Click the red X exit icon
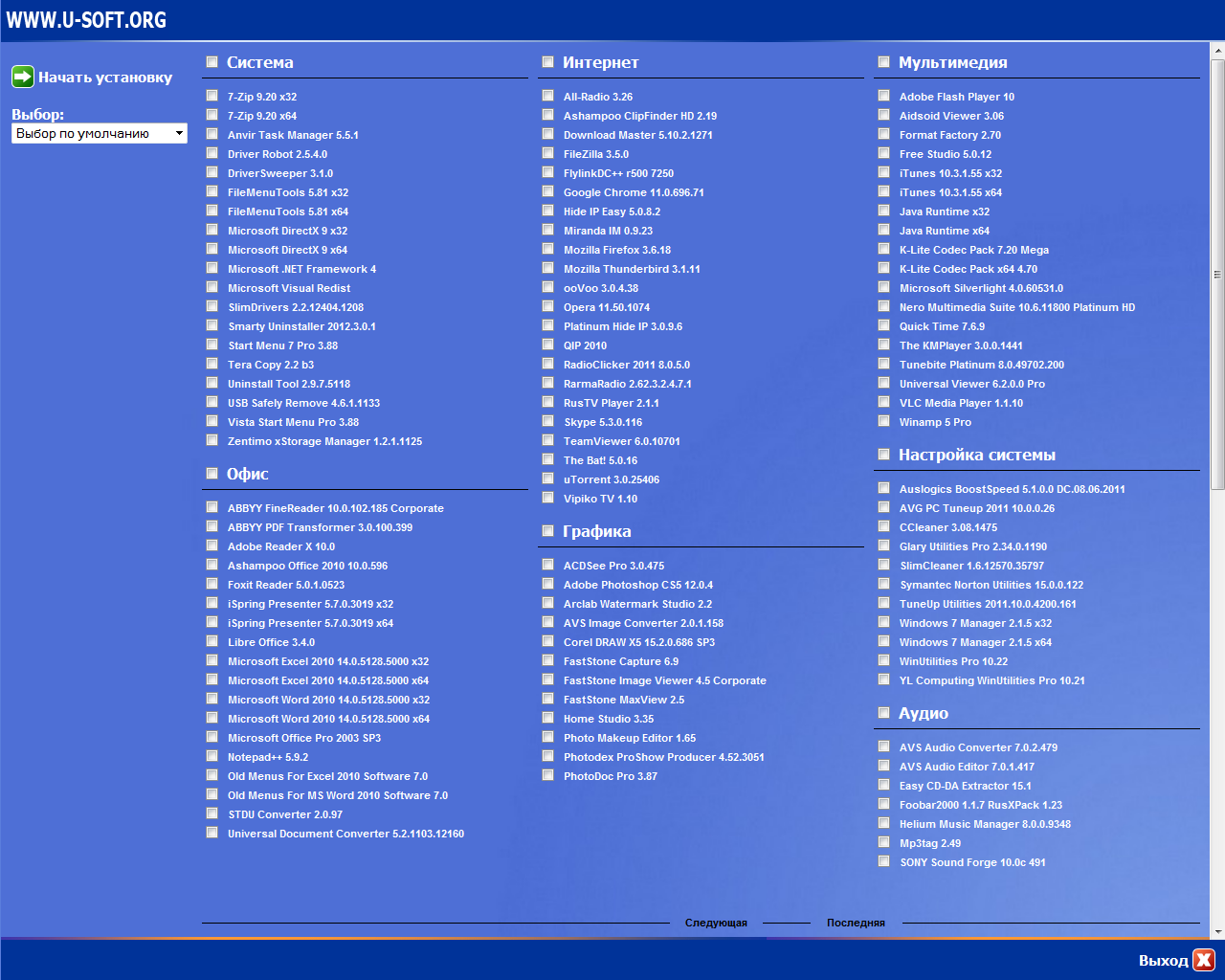Image resolution: width=1225 pixels, height=980 pixels. click(x=1204, y=960)
